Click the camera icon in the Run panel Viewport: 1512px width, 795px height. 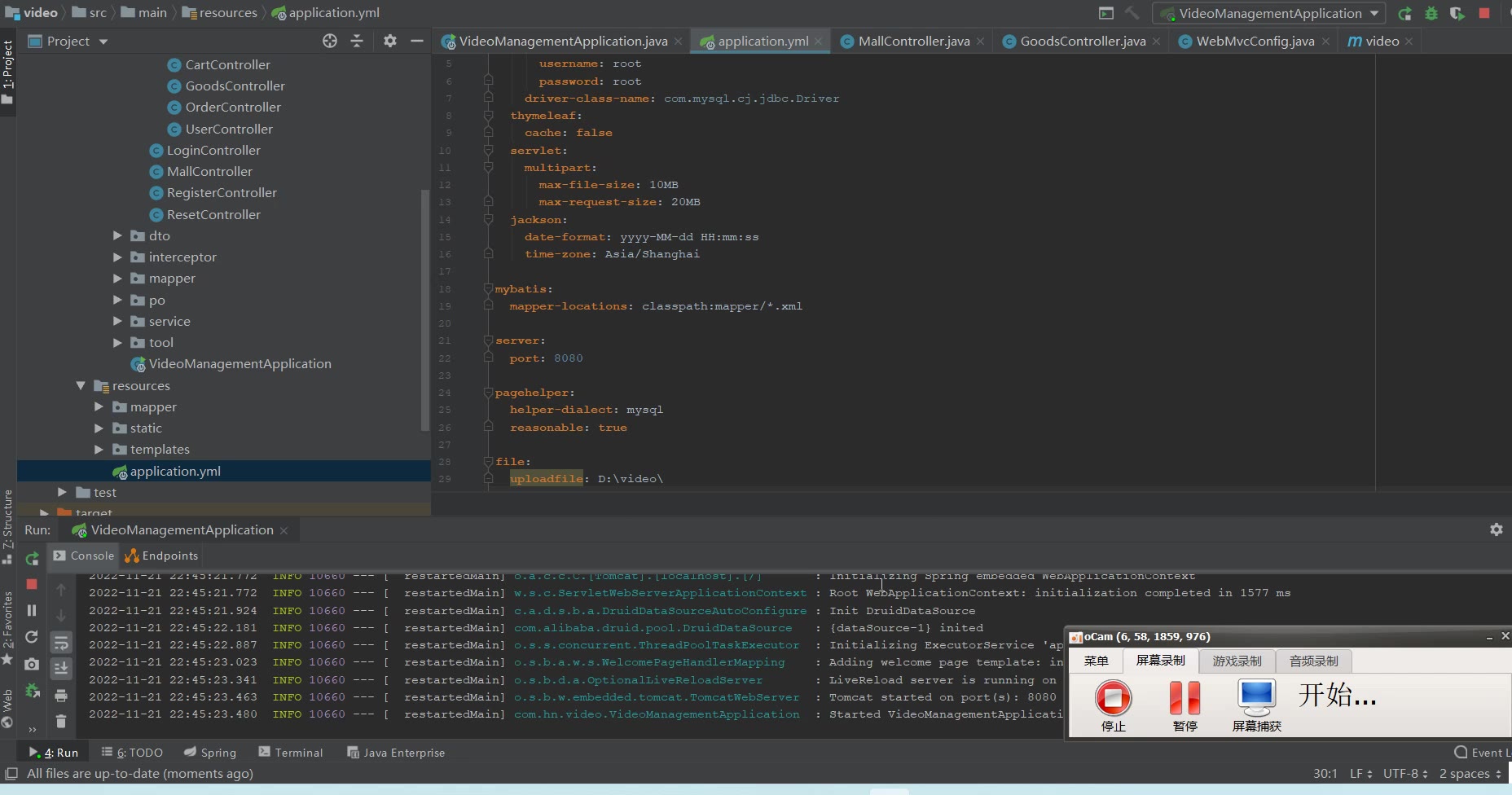(x=32, y=664)
